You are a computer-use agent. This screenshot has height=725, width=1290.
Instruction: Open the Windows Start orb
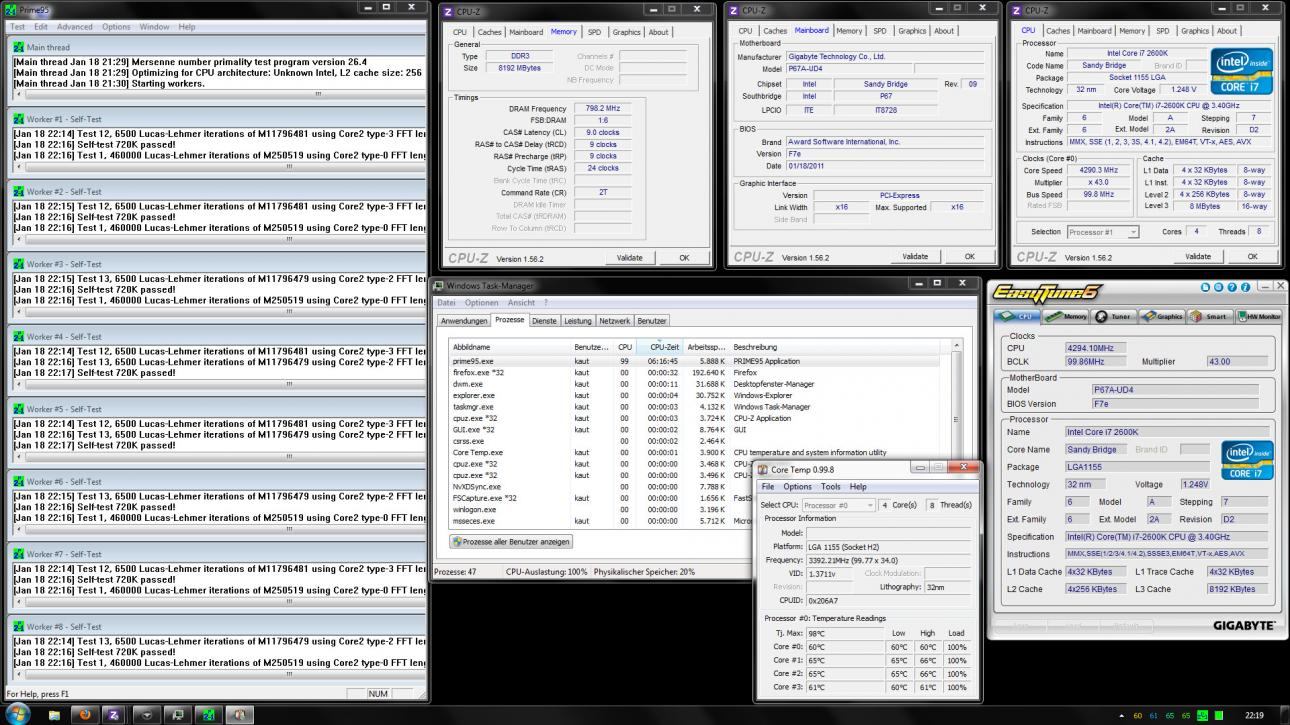click(x=17, y=715)
